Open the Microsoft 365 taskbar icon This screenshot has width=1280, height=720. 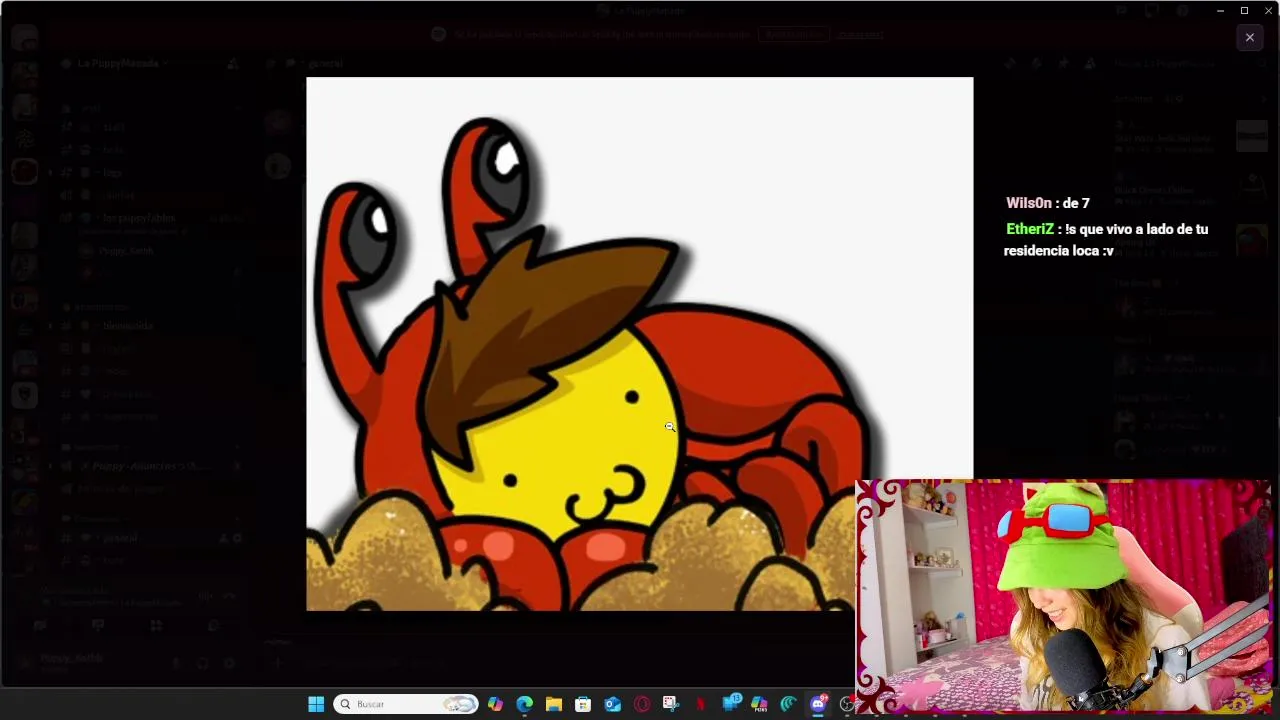(x=759, y=704)
